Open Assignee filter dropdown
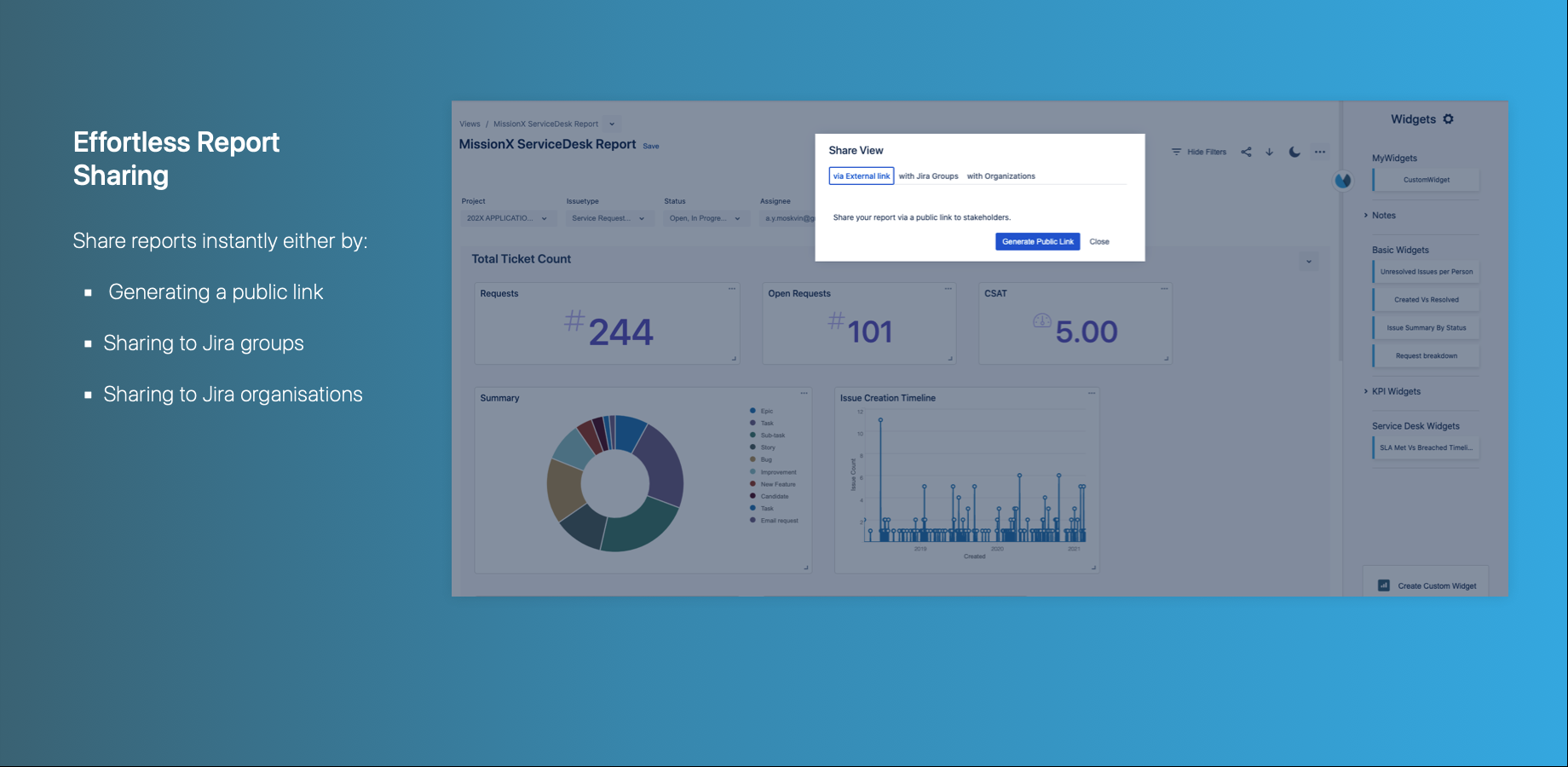The image size is (1568, 767). pyautogui.click(x=788, y=218)
